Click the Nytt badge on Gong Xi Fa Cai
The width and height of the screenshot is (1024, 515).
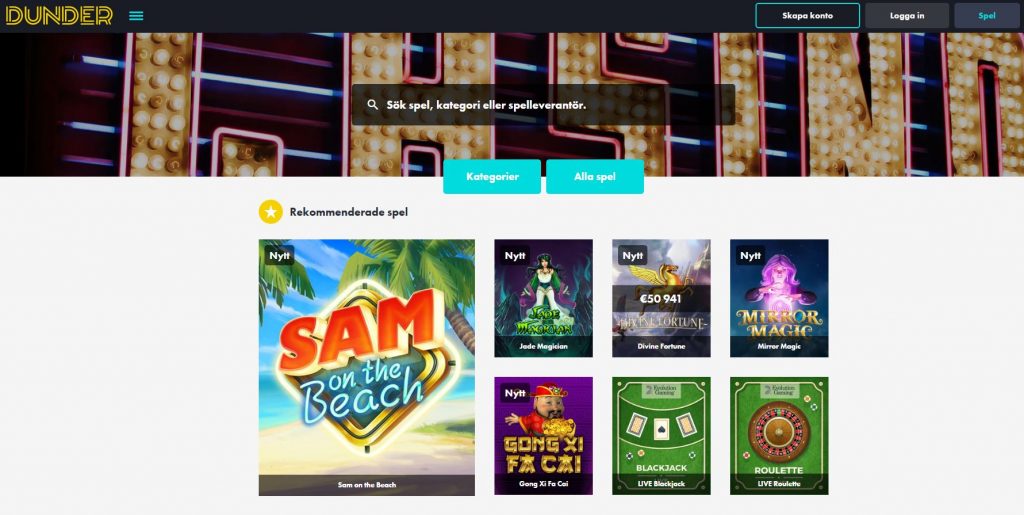pos(515,393)
